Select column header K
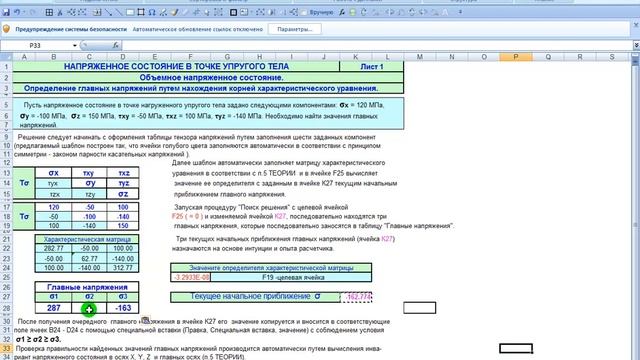The image size is (640, 360). (x=355, y=57)
